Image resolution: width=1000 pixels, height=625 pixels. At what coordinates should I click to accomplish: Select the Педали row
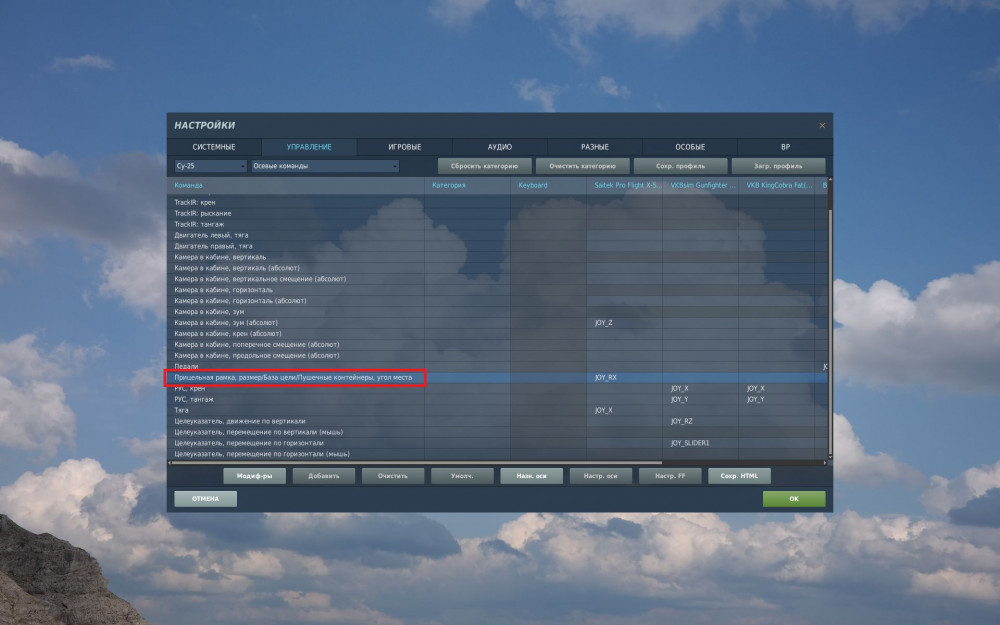coord(497,366)
